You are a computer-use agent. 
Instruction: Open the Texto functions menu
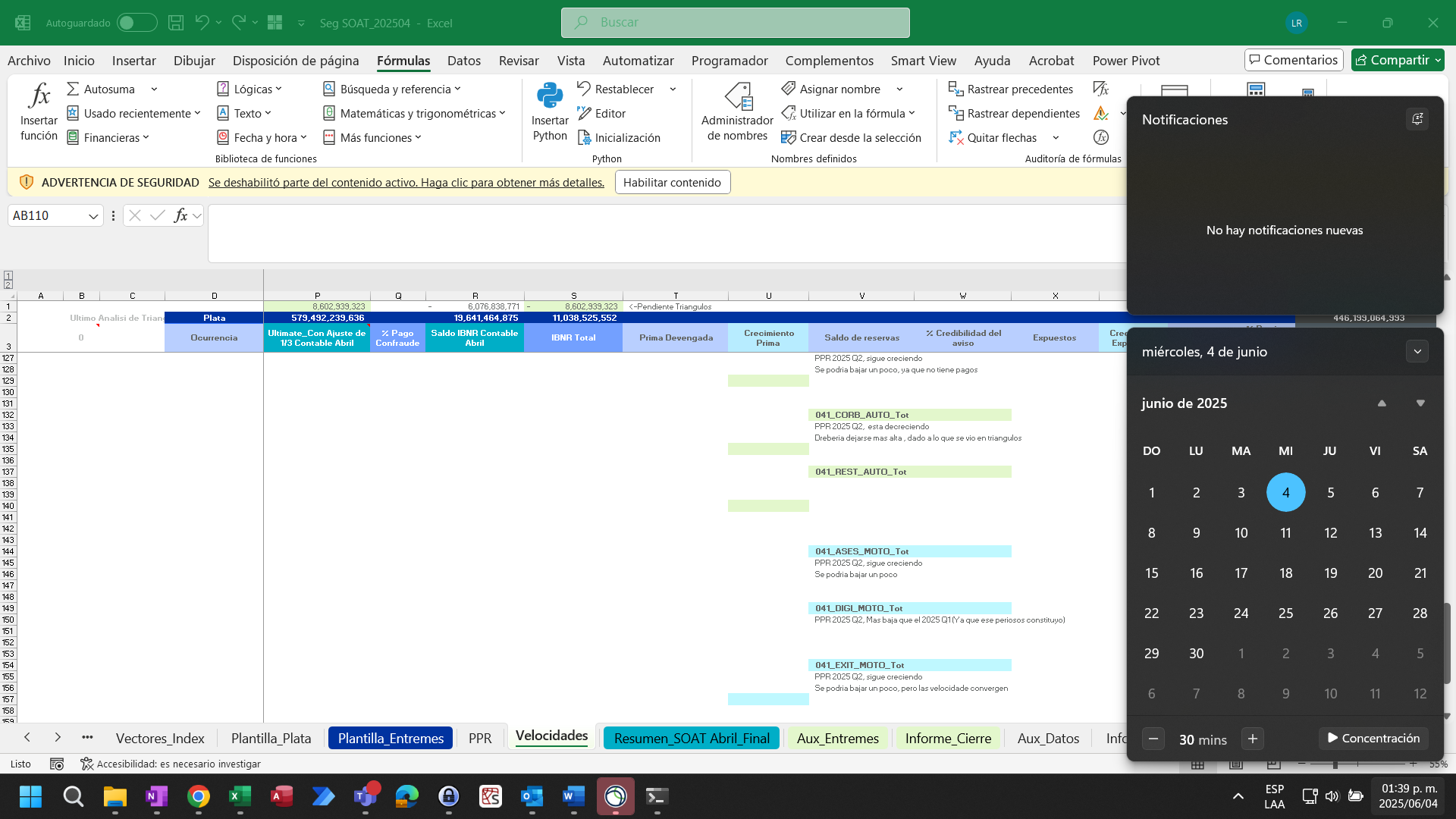click(x=244, y=114)
